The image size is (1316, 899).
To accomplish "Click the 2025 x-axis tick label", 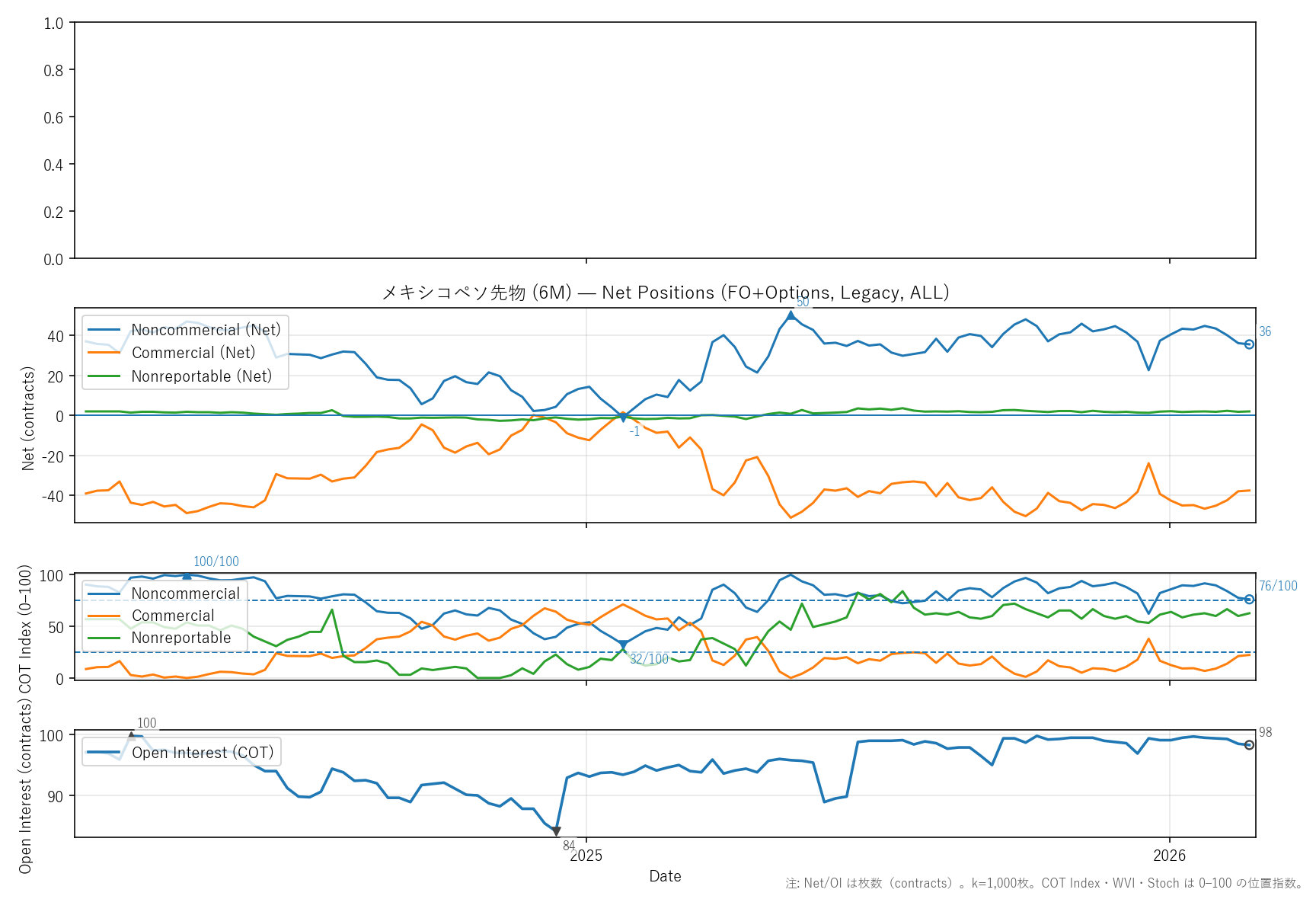I will click(586, 856).
